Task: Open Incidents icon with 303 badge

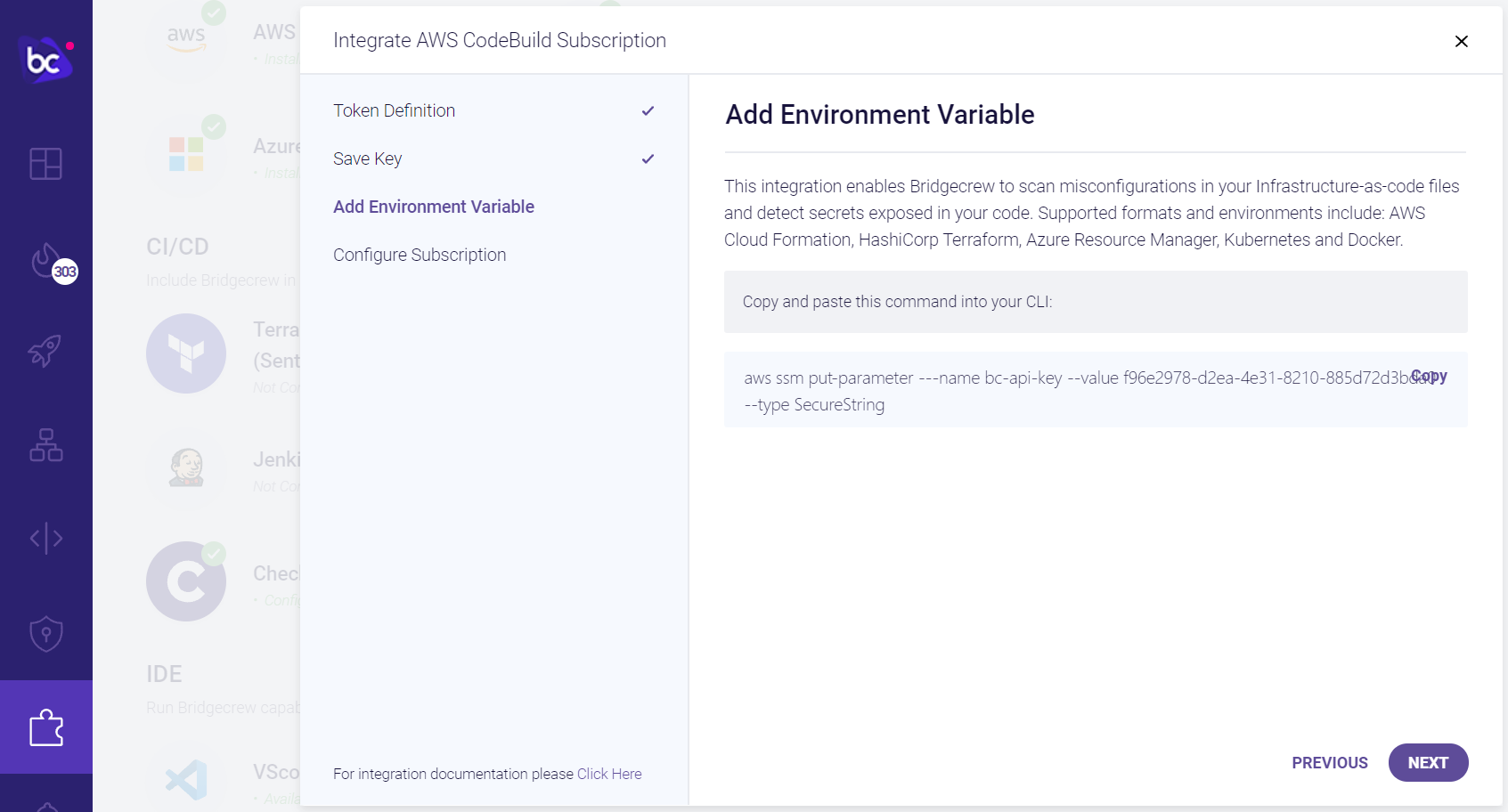Action: [x=53, y=264]
